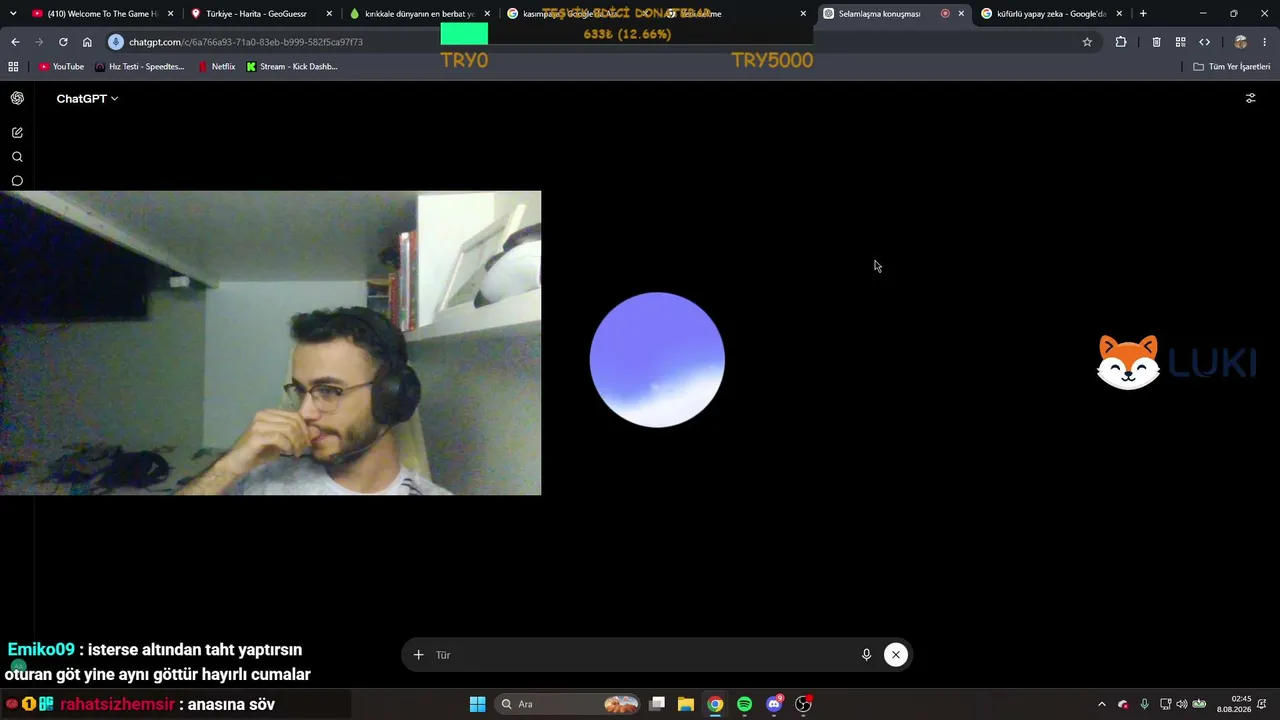Open the Windows Start menu
Screen dimensions: 1280x720
click(x=477, y=704)
